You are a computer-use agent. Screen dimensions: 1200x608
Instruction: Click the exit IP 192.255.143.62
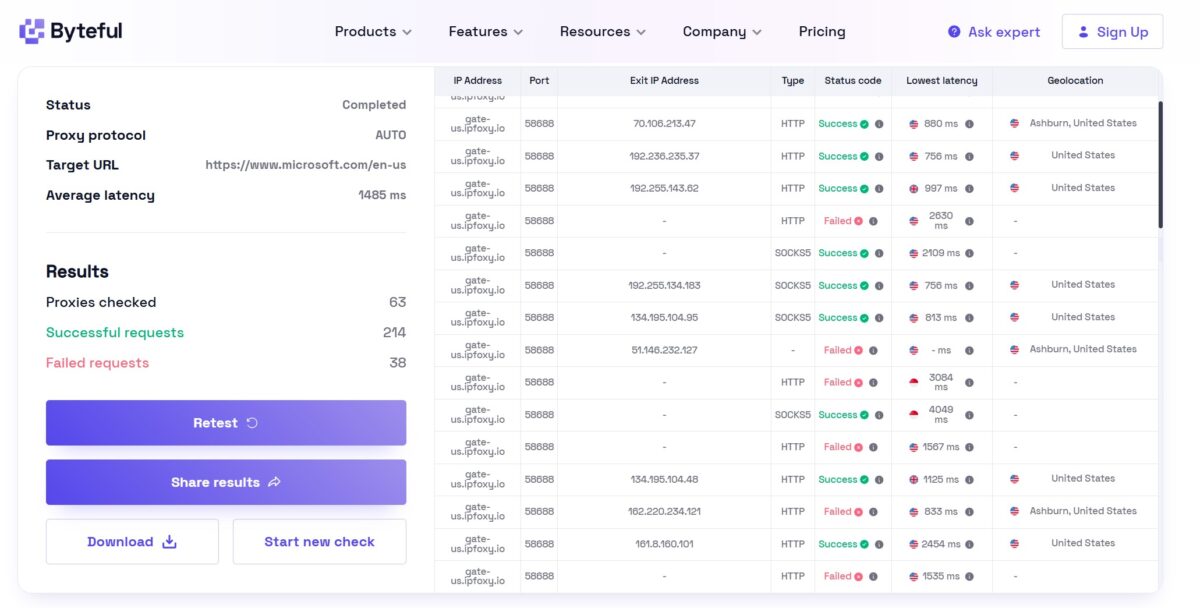[665, 188]
